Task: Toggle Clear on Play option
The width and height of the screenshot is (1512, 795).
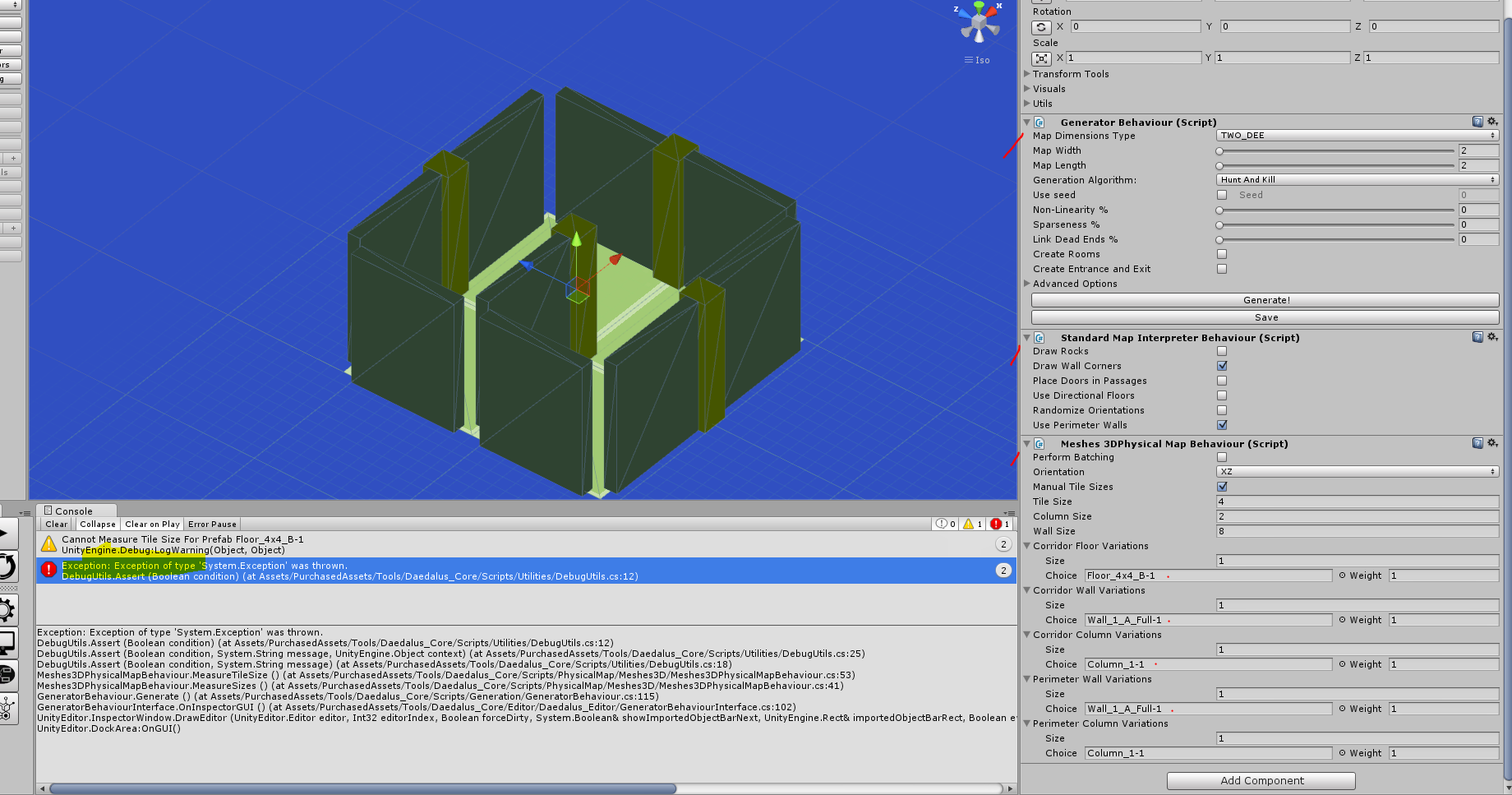Action: tap(152, 524)
